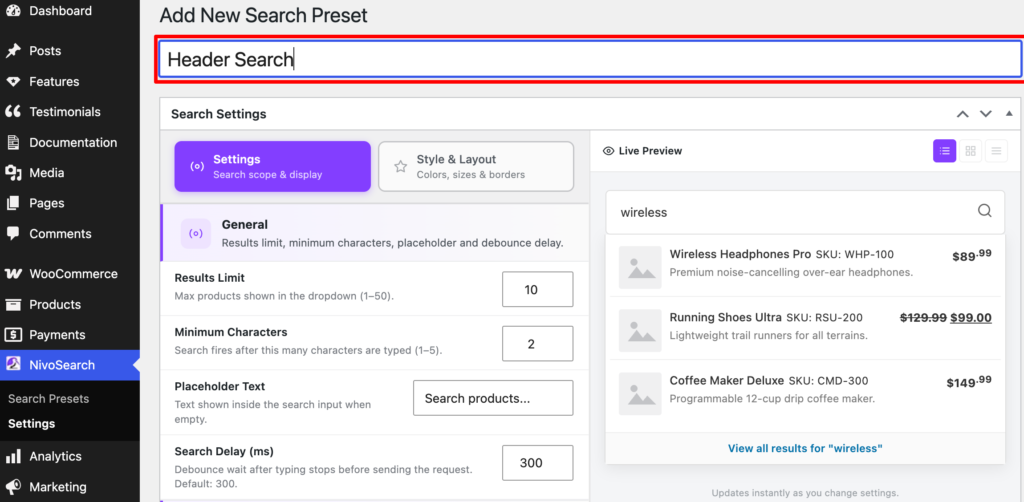Viewport: 1024px width, 502px height.
Task: Click the SKU: CMD-300 text
Action: pos(829,381)
